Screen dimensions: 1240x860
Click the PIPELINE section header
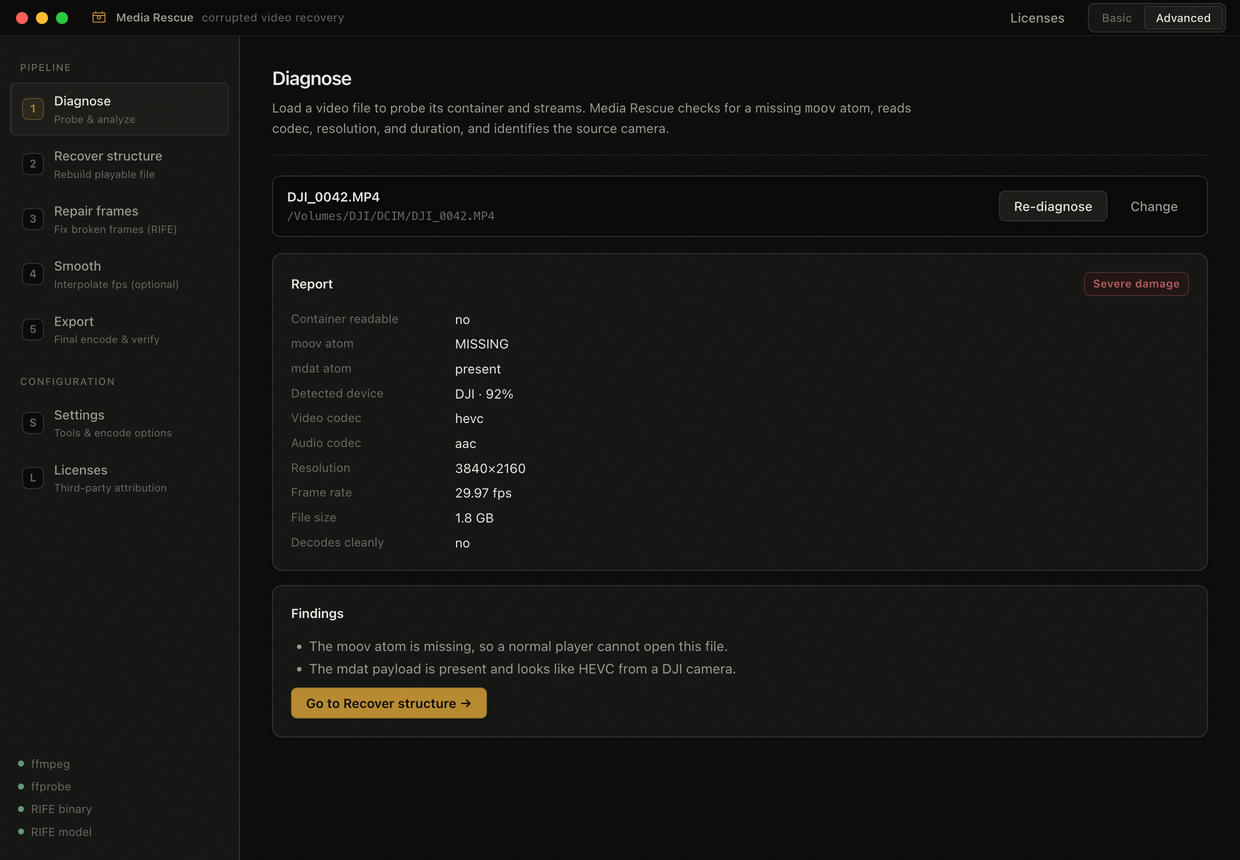(45, 68)
